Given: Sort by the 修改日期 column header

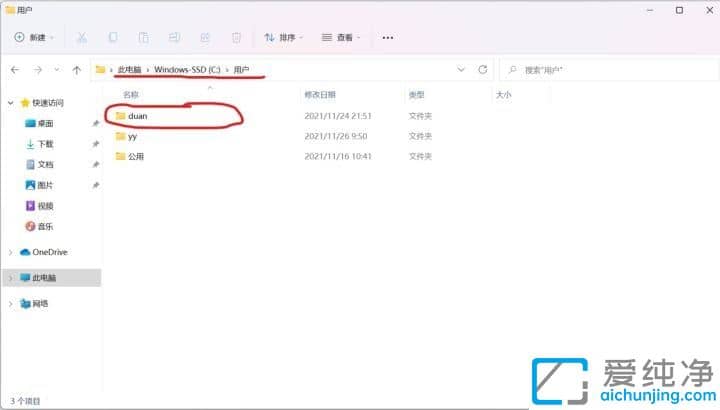Looking at the screenshot, I should click(x=321, y=95).
